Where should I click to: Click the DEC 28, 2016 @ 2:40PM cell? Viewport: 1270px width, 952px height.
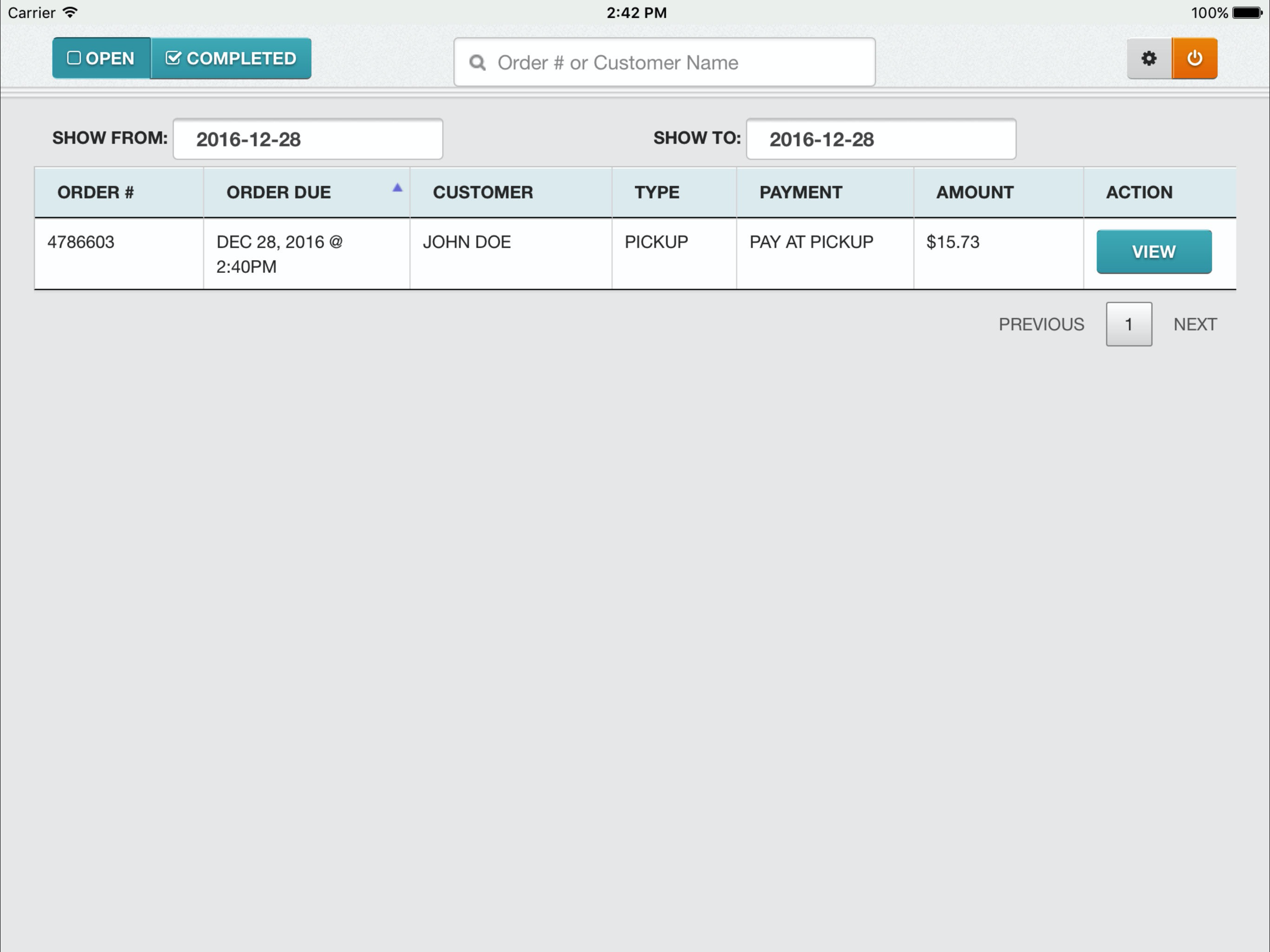pos(307,254)
